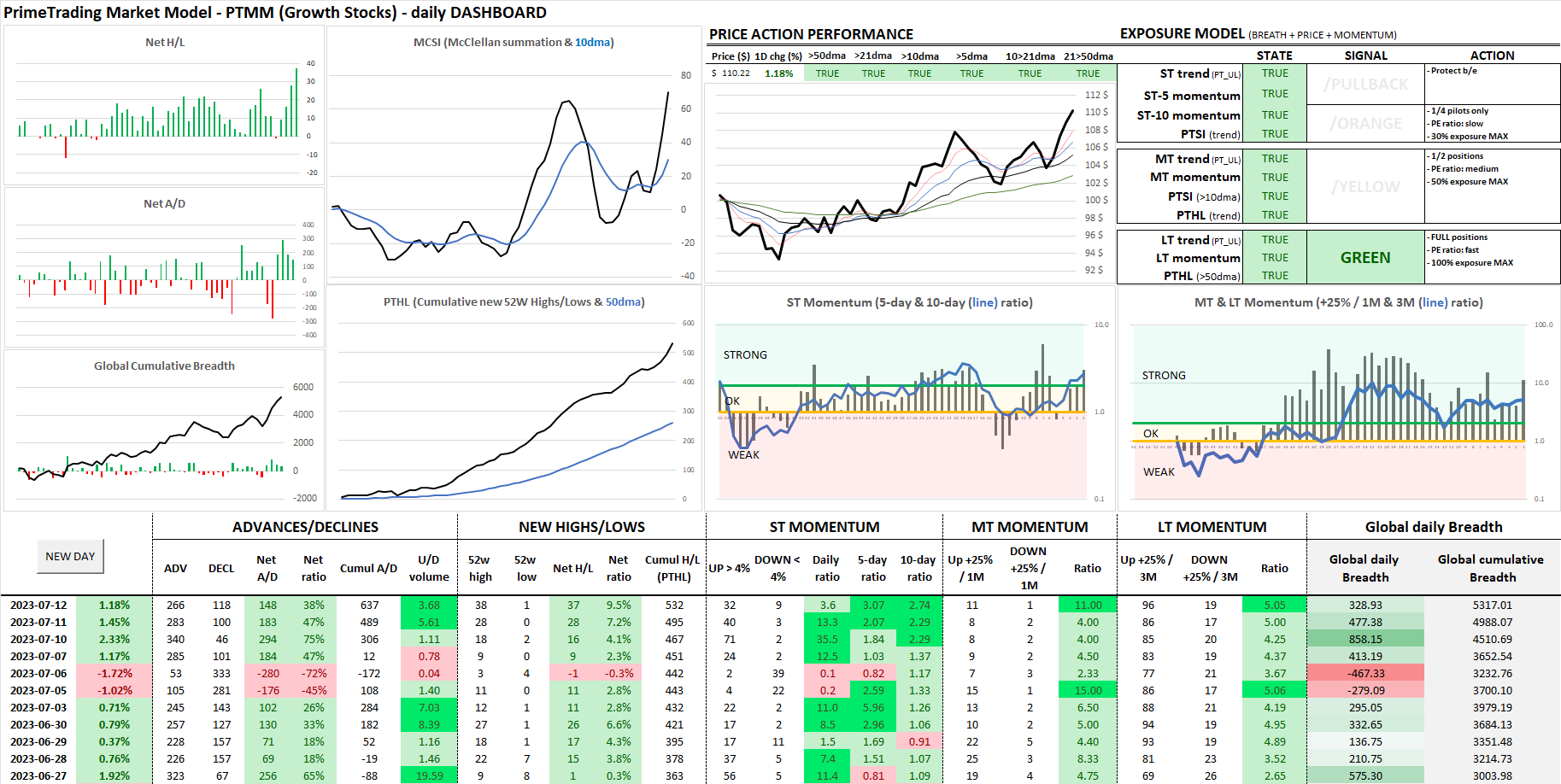Click the ST trend TRUE state cell
This screenshot has width=1561, height=784.
[x=1275, y=73]
